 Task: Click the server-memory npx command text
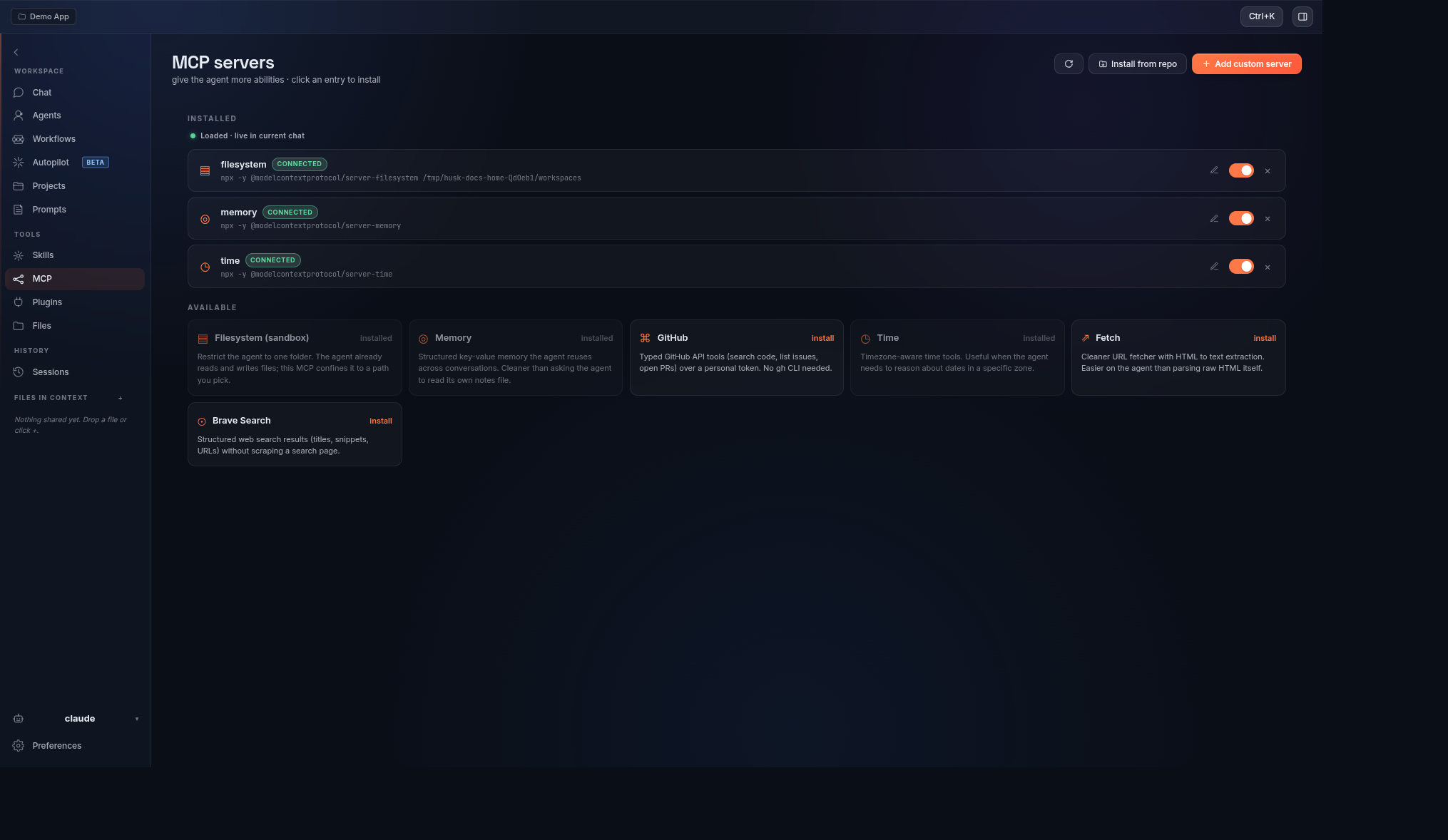(310, 226)
